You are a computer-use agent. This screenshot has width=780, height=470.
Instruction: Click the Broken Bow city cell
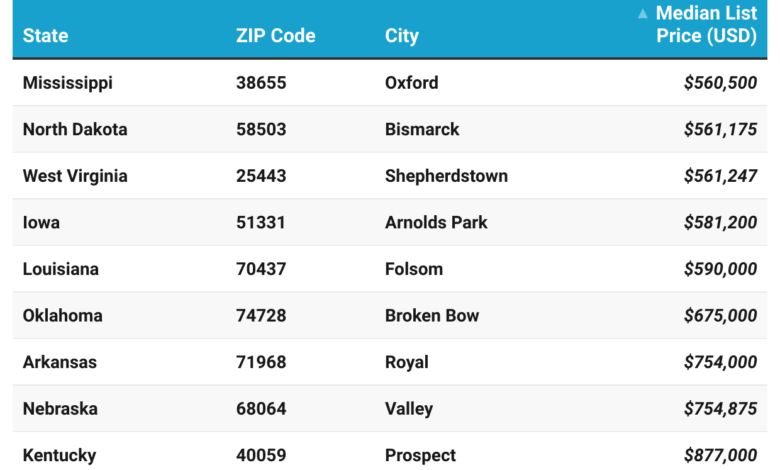coord(432,316)
